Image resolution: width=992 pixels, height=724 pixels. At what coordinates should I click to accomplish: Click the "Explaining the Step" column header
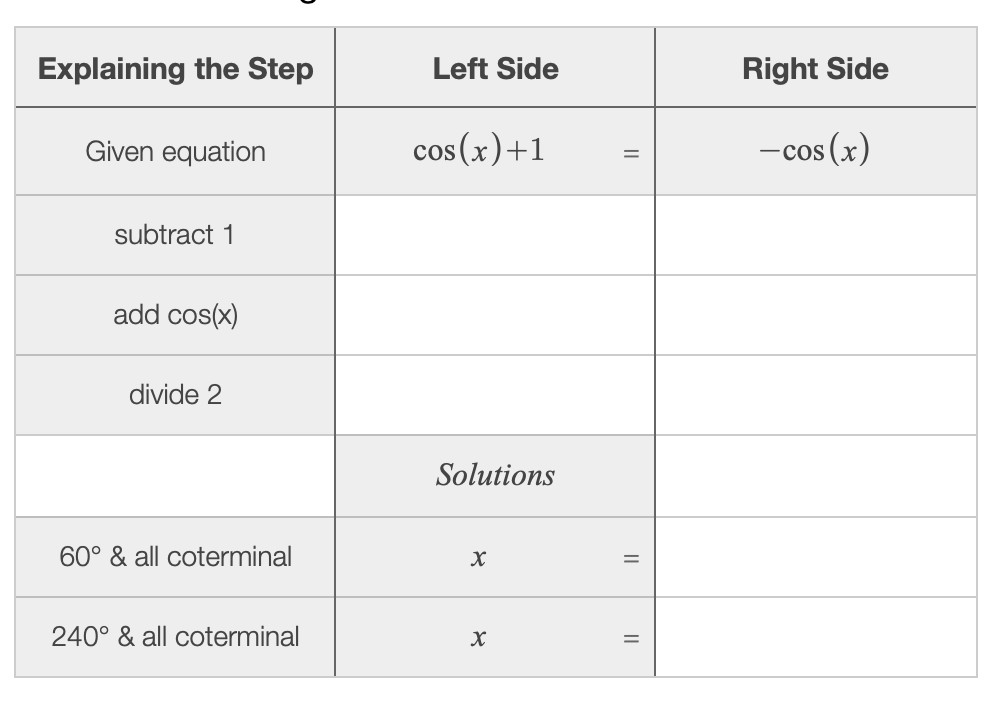[175, 69]
